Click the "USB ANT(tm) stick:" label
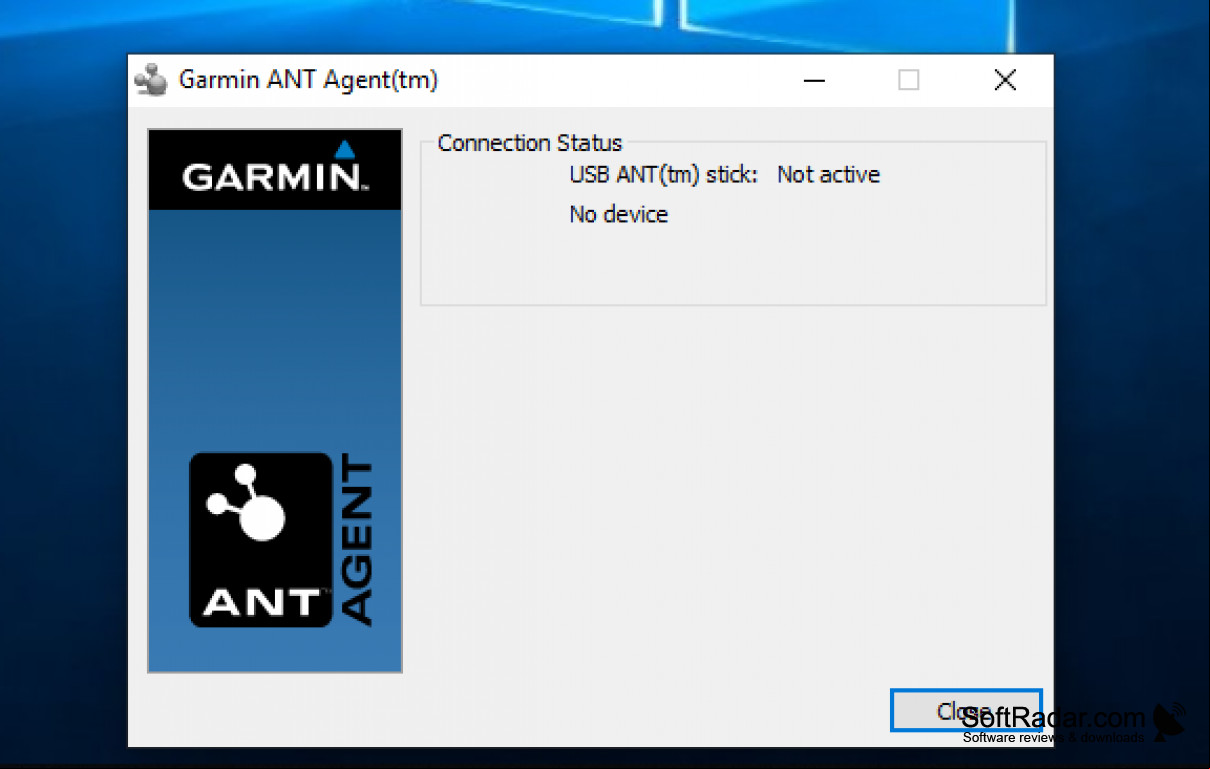 [663, 175]
